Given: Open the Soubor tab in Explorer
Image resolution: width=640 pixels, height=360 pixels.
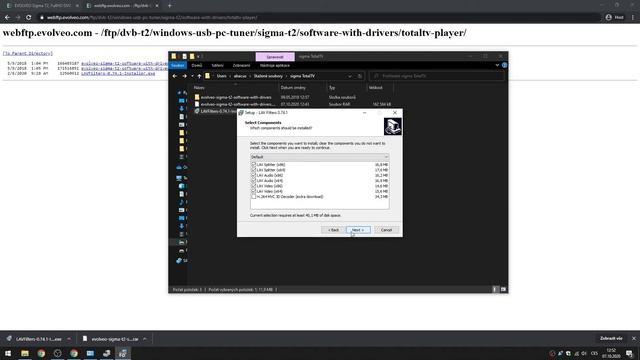Looking at the screenshot, I should click(x=178, y=65).
